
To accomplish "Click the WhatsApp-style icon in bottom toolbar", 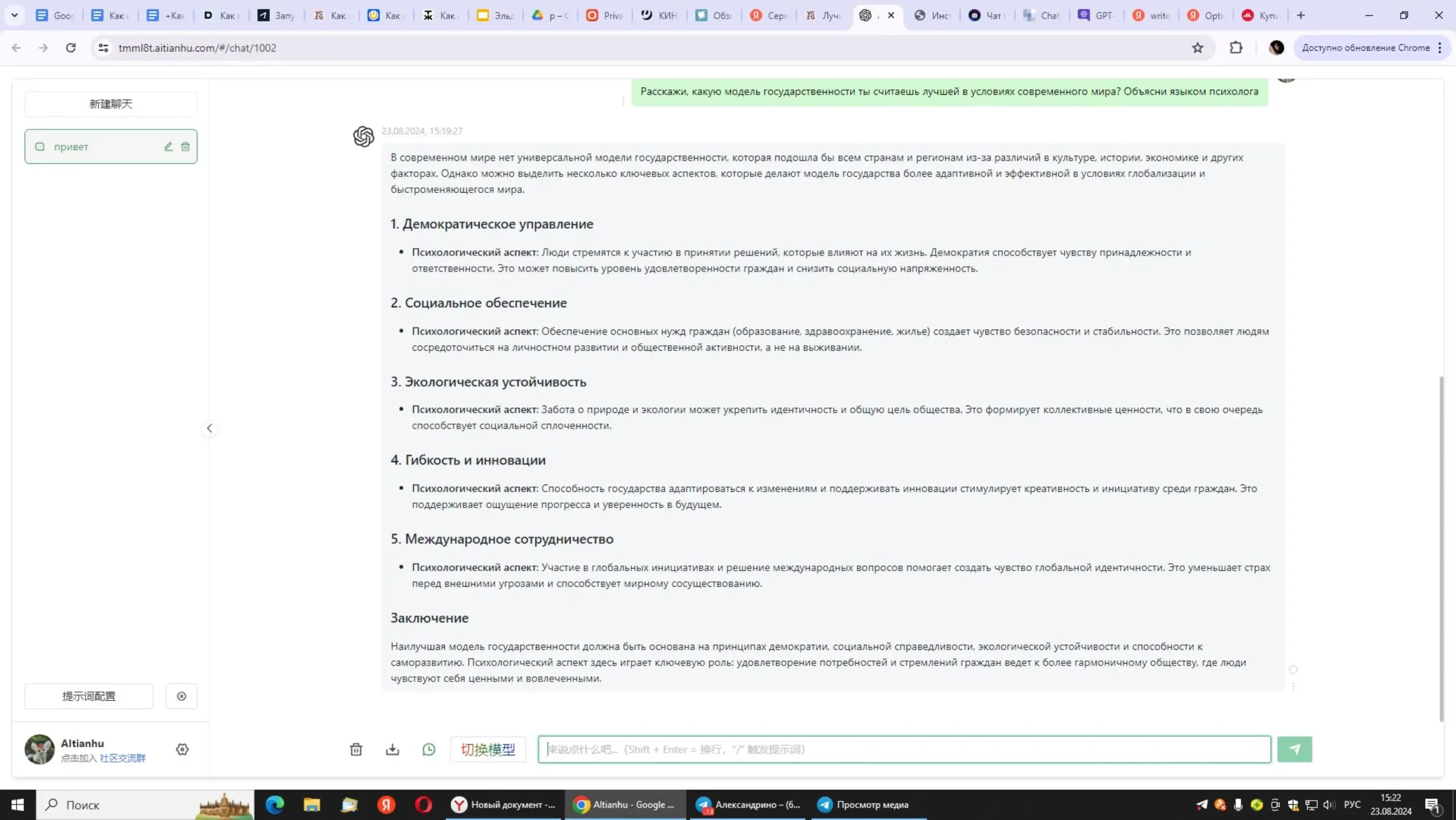I will point(429,749).
